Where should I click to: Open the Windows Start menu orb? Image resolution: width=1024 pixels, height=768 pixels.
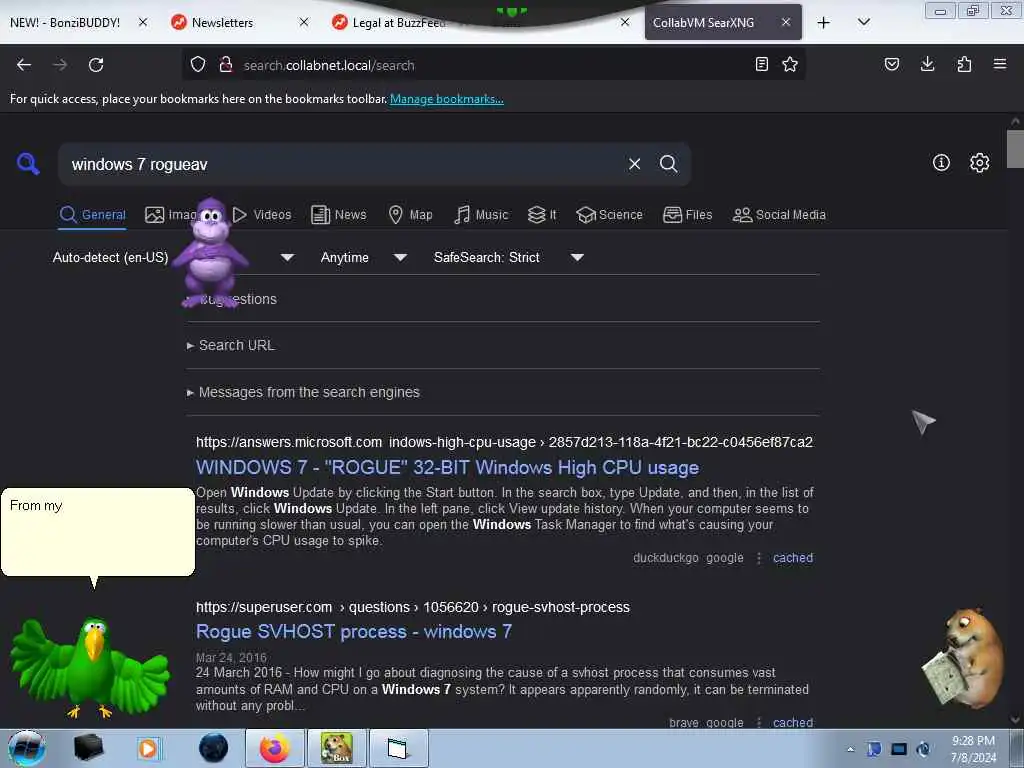click(27, 748)
